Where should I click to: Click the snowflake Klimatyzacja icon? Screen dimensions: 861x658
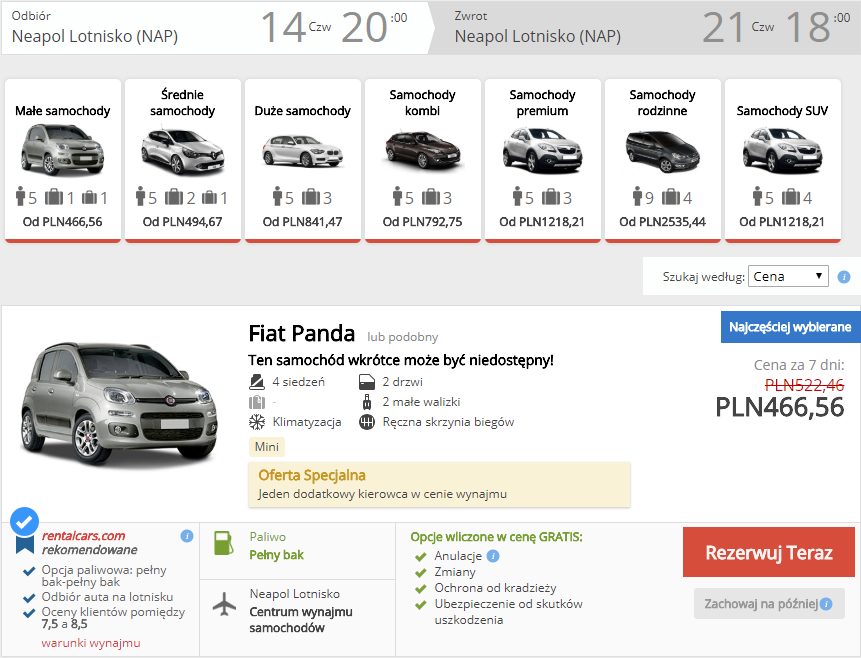tap(257, 422)
